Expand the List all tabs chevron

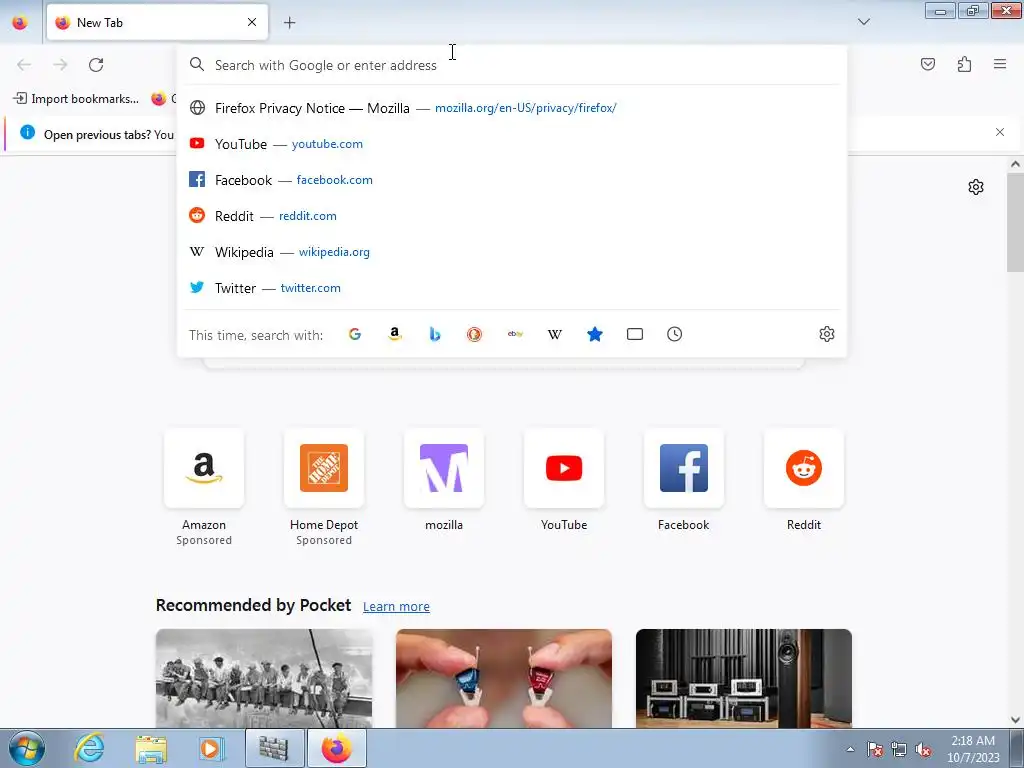[x=864, y=22]
